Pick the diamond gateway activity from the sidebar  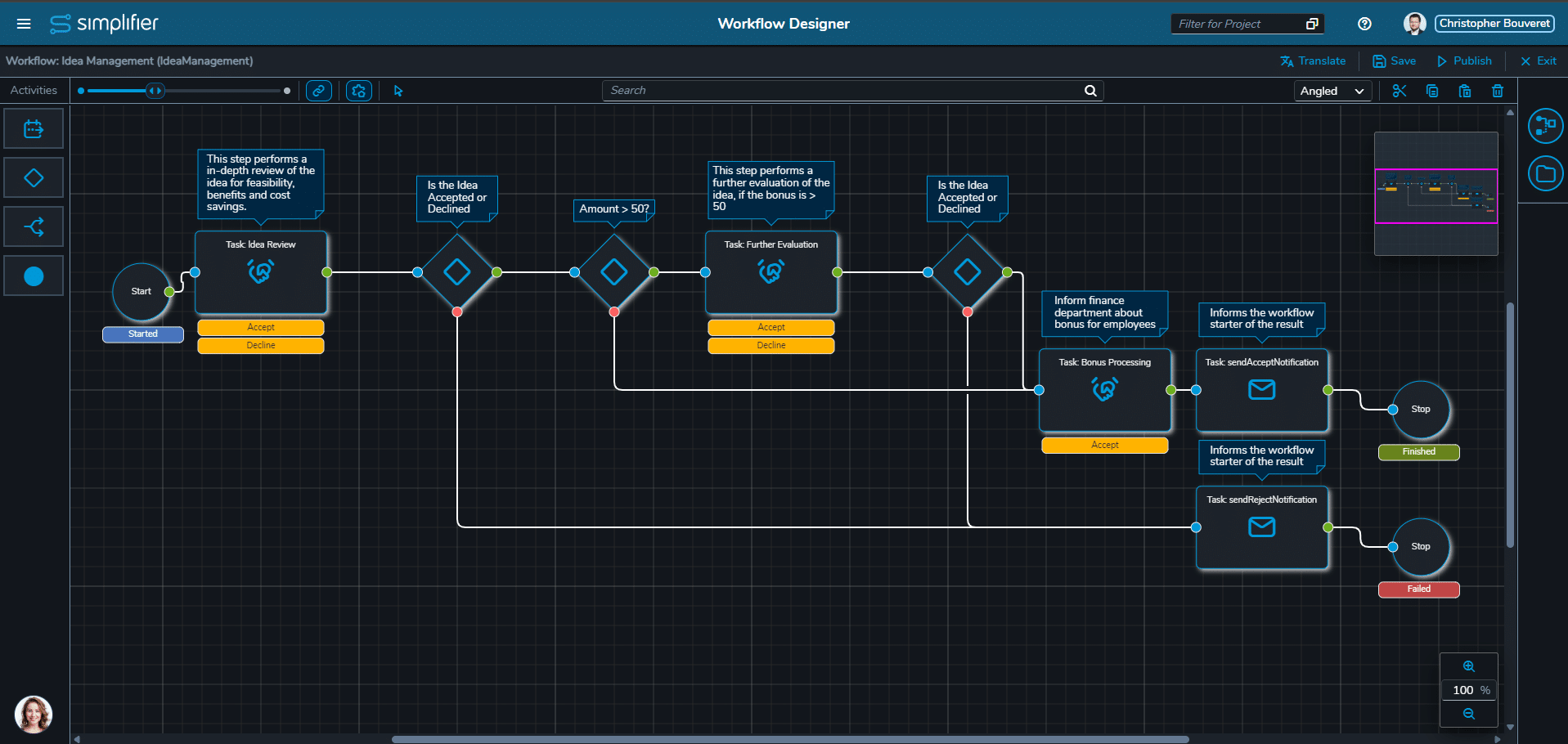[34, 178]
